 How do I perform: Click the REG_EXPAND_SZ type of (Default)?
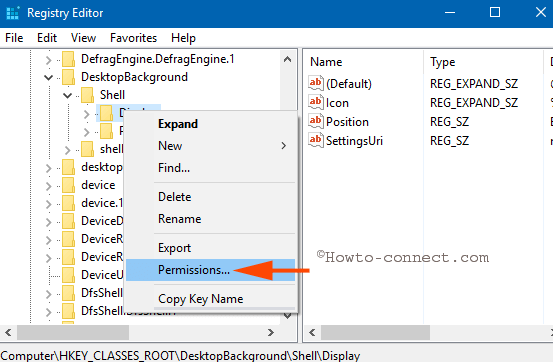pos(474,84)
